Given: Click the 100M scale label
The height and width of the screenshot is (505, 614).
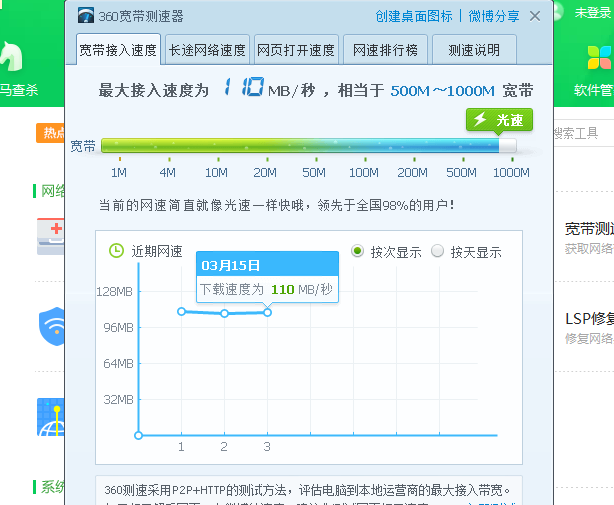Looking at the screenshot, I should (364, 173).
